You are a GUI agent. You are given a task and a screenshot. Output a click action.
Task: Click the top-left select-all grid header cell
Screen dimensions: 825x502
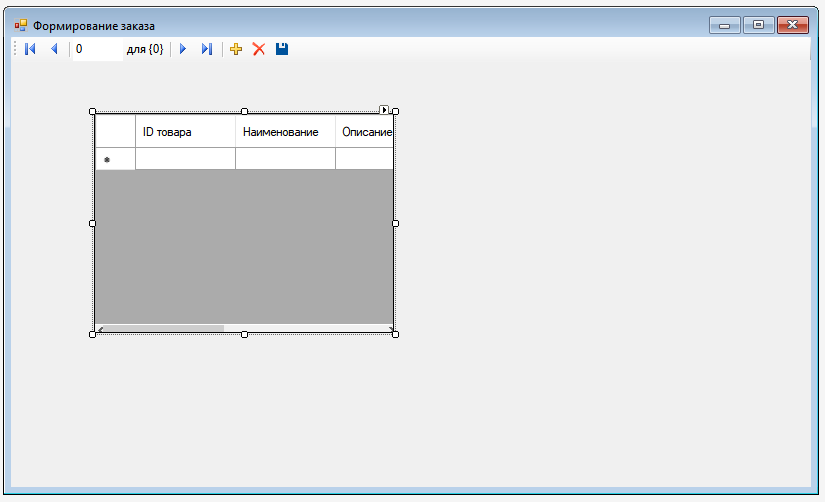tap(115, 132)
